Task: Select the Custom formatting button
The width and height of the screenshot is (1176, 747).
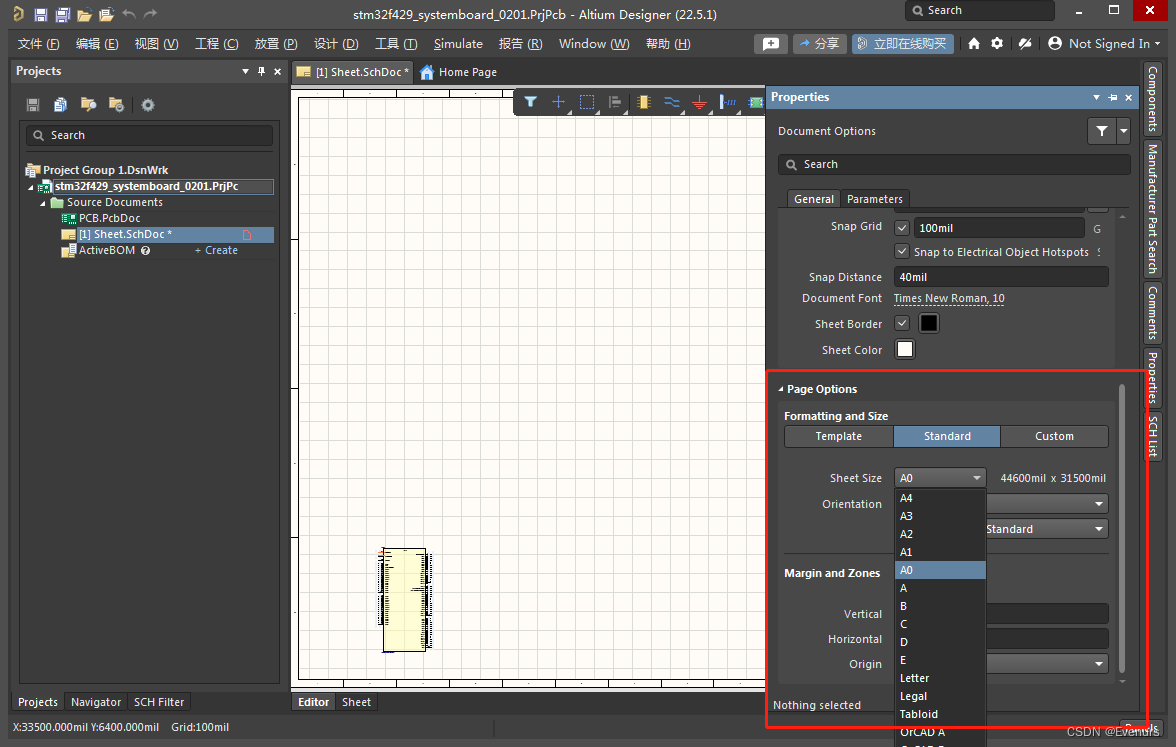Action: pyautogui.click(x=1054, y=436)
